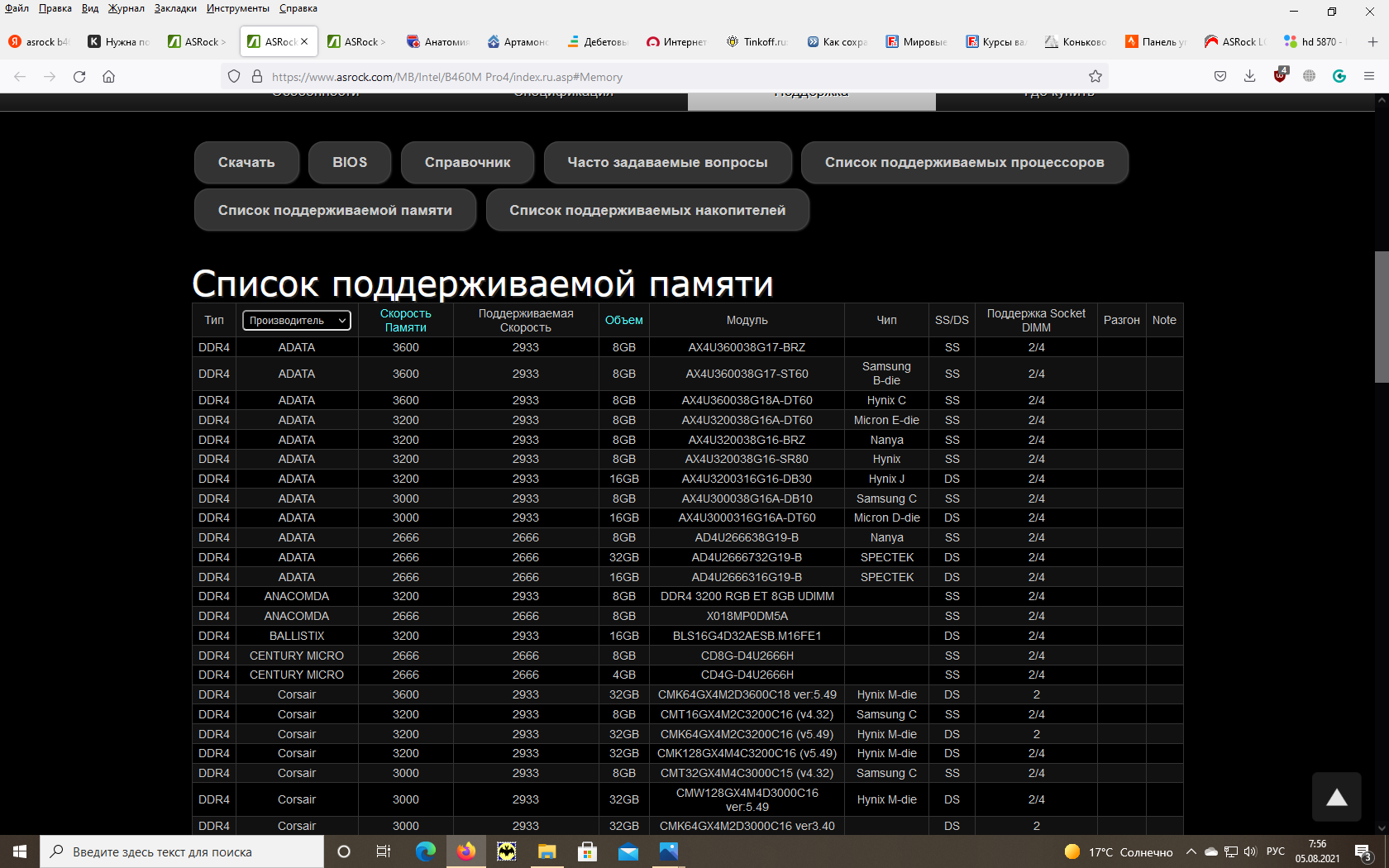Open the Photos app on taskbar
Viewport: 1389px width, 868px height.
coord(669,851)
